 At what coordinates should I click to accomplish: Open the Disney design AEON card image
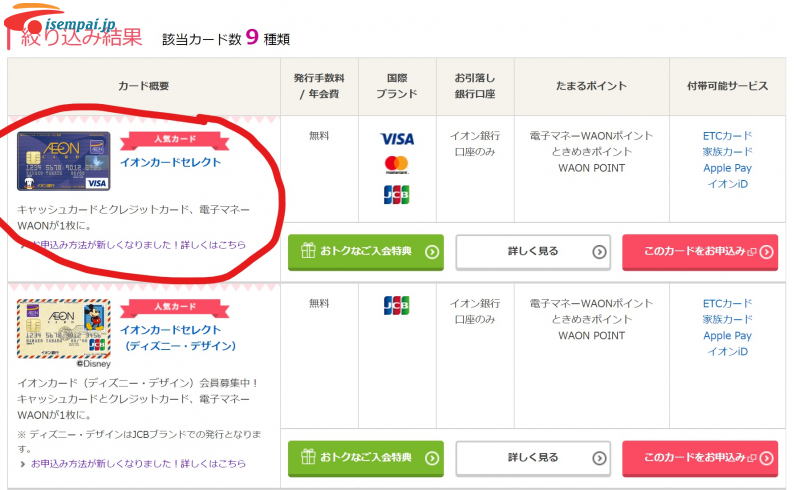64,329
